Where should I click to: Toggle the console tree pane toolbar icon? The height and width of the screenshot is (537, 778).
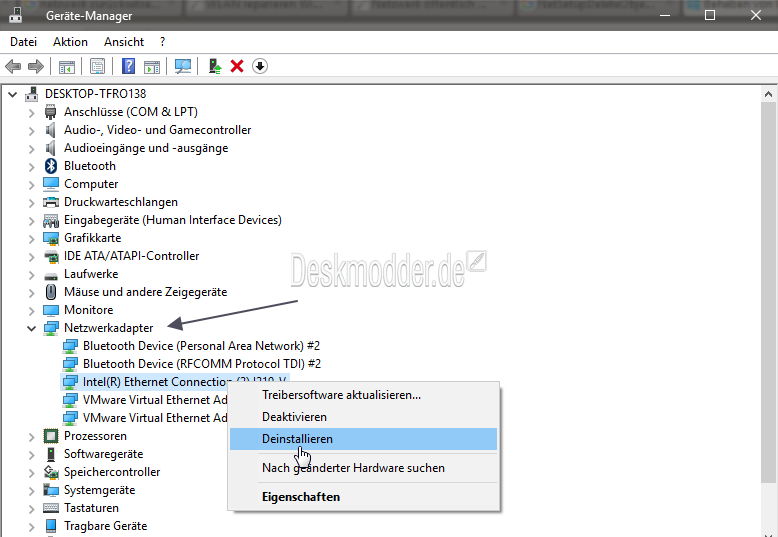66,66
